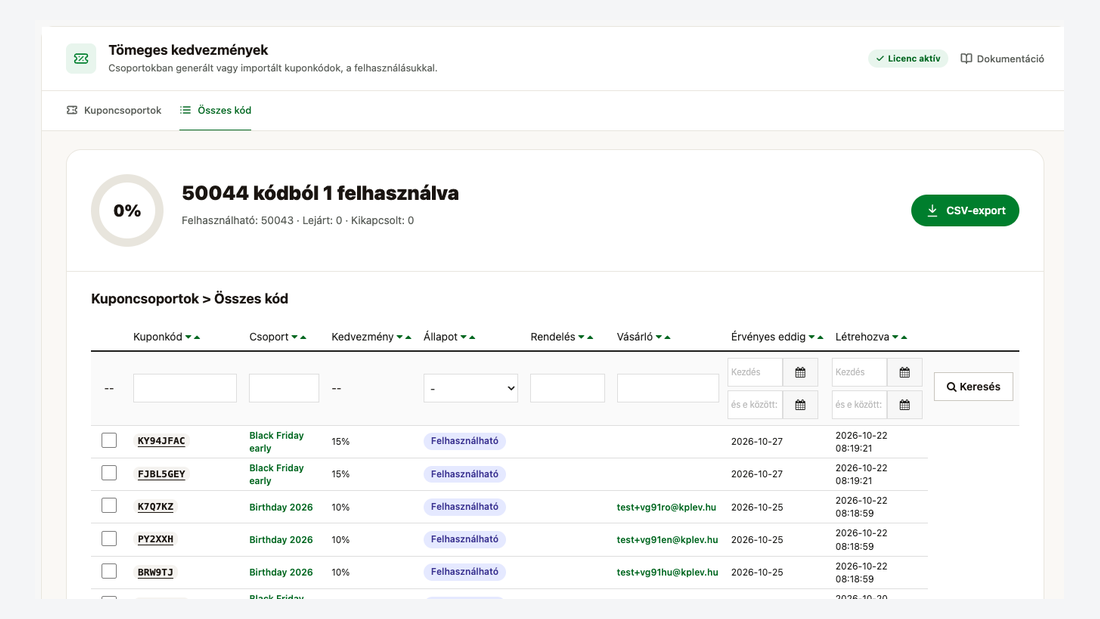Open calendar for Érvényes eddig end date
The width and height of the screenshot is (1100, 619).
point(800,405)
